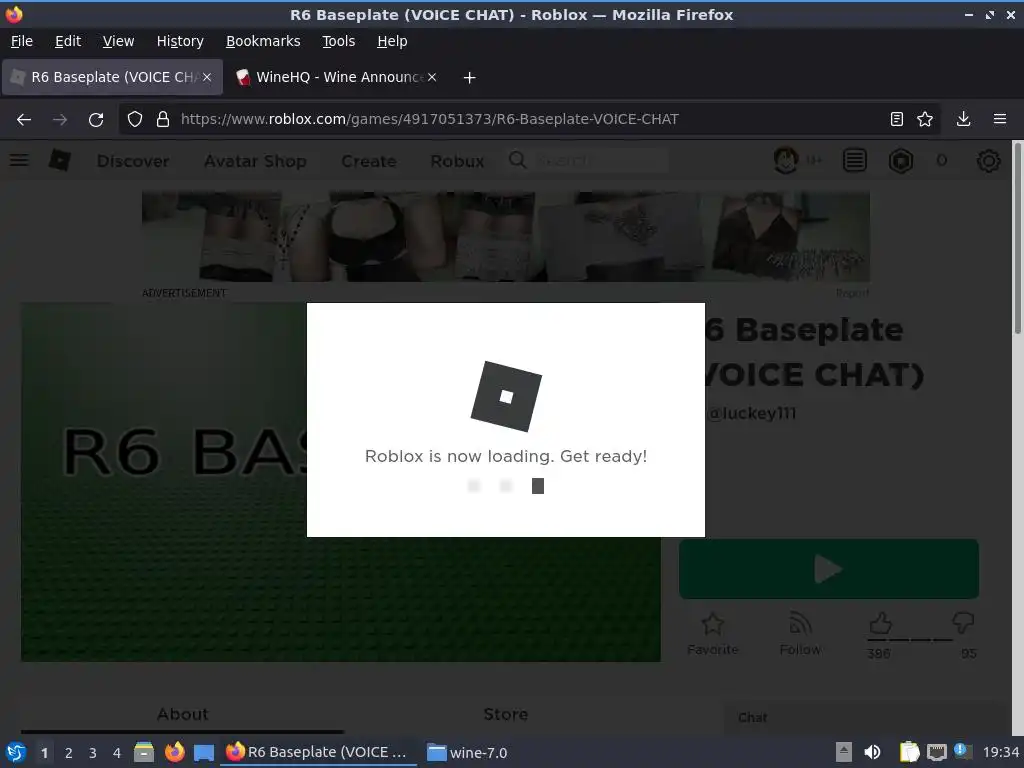
Task: Switch to workspace 4 in pager
Action: [117, 753]
